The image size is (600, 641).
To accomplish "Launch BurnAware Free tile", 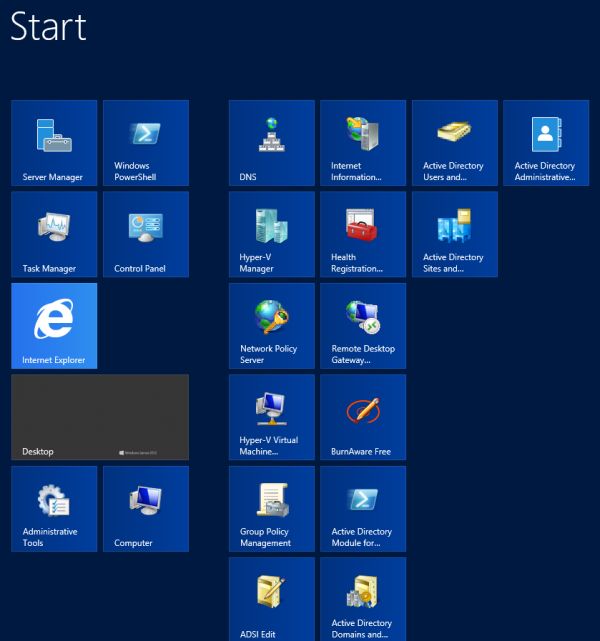I will [363, 417].
